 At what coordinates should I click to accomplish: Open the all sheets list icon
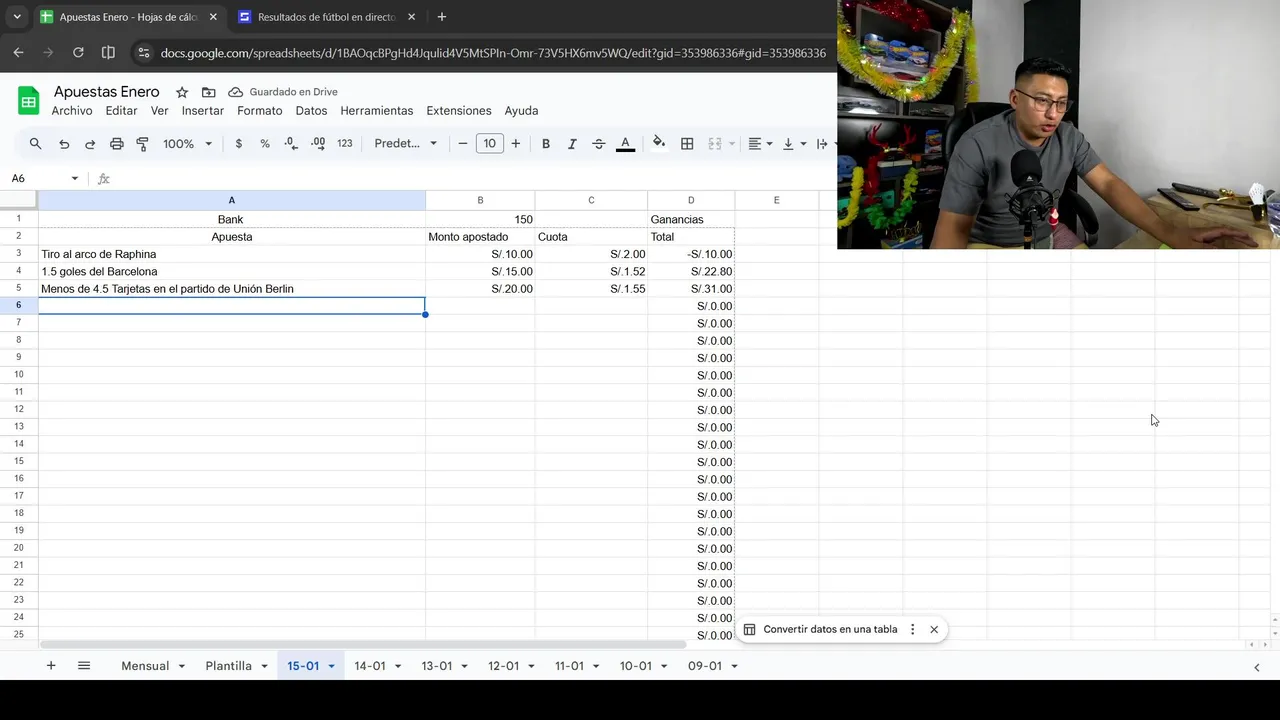click(84, 666)
